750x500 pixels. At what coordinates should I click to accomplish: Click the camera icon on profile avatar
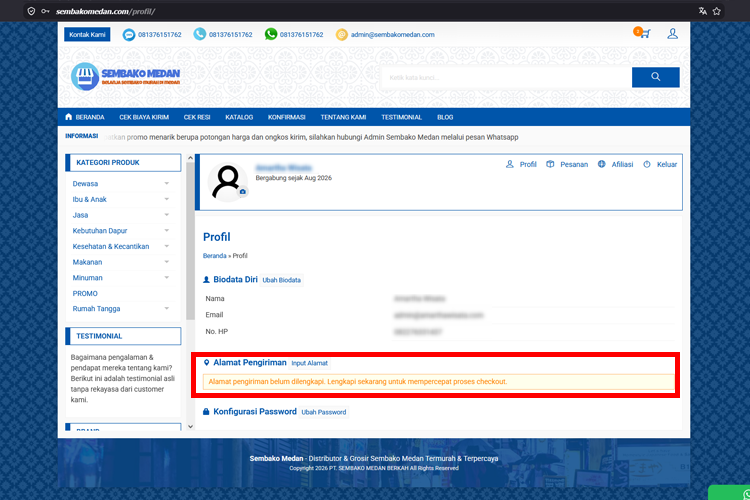click(x=243, y=191)
